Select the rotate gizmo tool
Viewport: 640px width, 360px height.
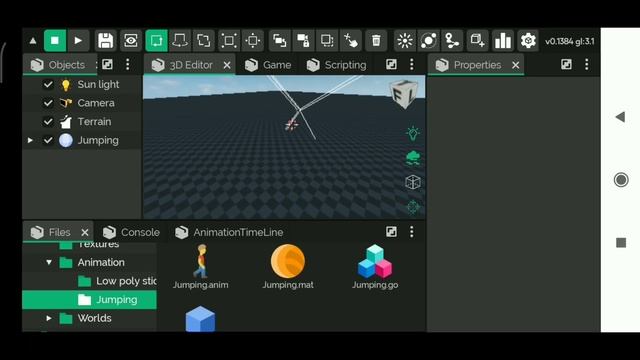click(180, 41)
